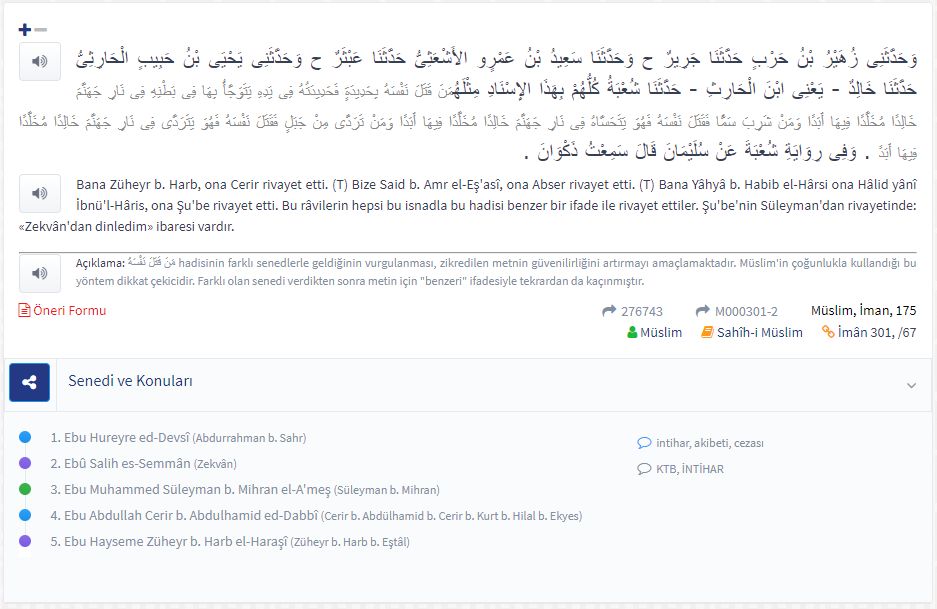Click the document icon beside Öneri Formu

pos(24,310)
